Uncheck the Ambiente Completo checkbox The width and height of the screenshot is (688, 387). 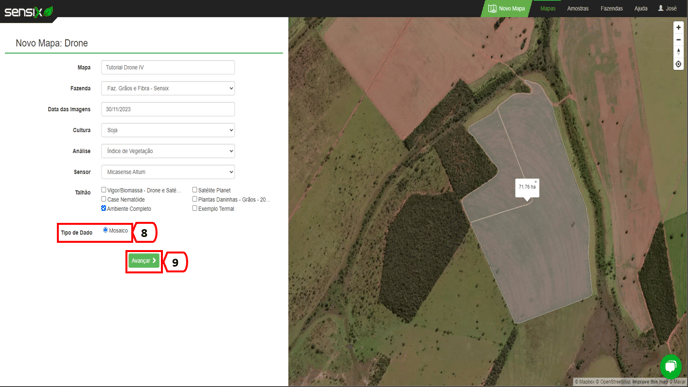pyautogui.click(x=104, y=208)
